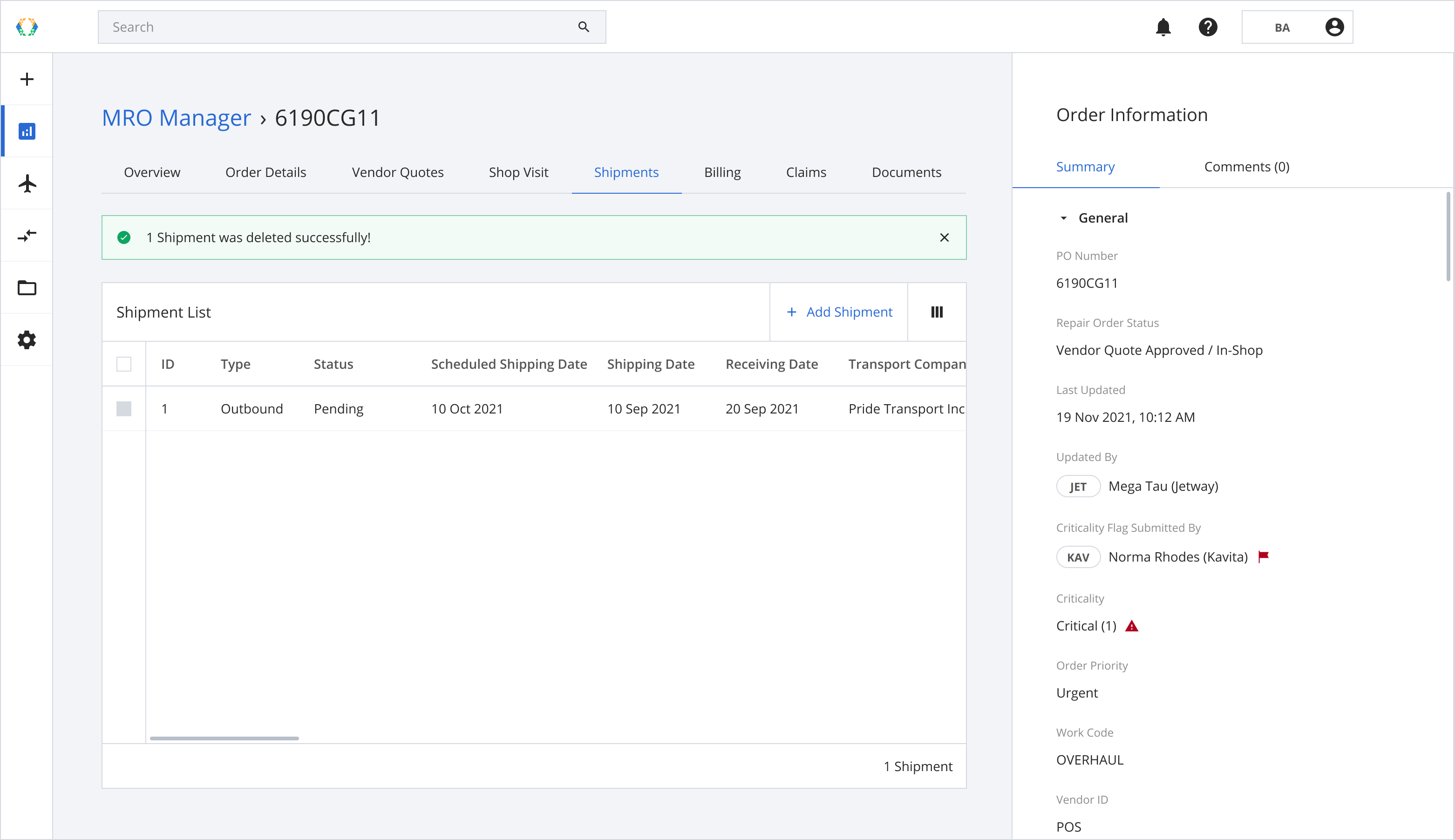1455x840 pixels.
Task: Open the help question mark icon
Action: (x=1208, y=27)
